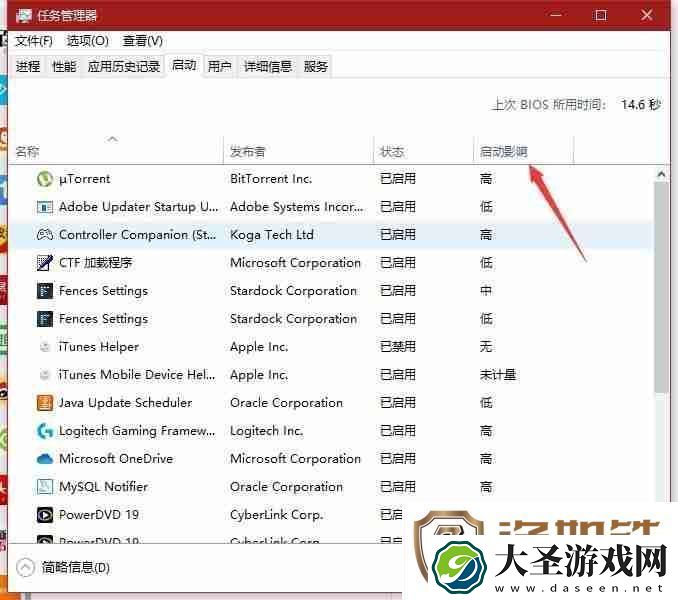Switch to the 用户 tab
The height and width of the screenshot is (600, 678).
click(x=220, y=67)
